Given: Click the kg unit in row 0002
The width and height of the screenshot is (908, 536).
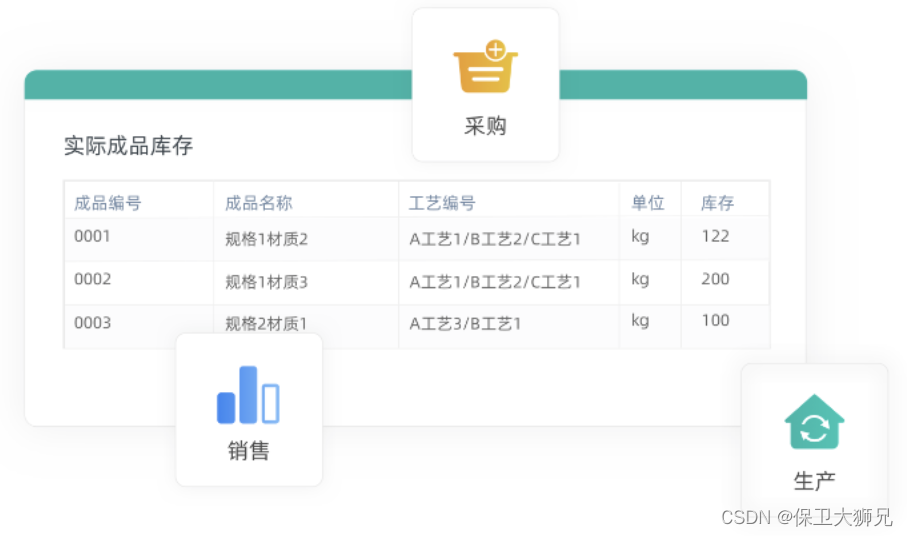Looking at the screenshot, I should pyautogui.click(x=640, y=280).
